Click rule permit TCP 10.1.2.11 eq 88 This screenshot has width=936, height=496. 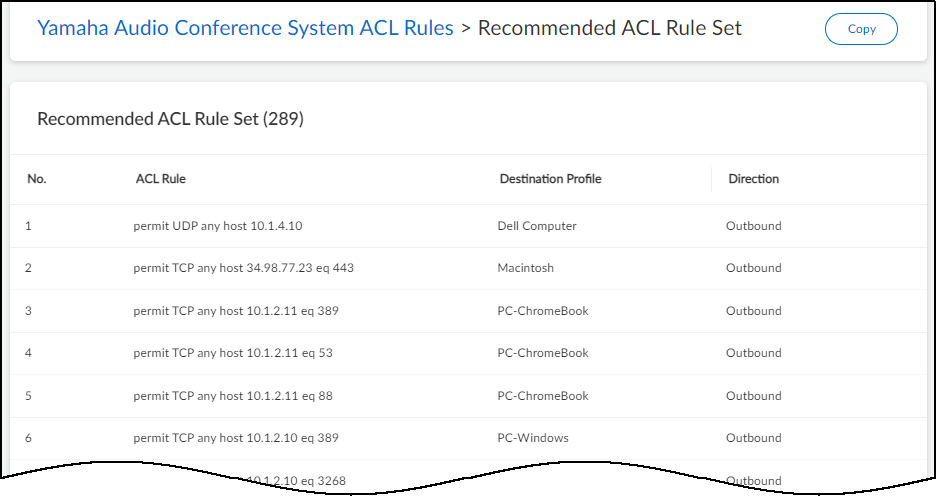[x=233, y=396]
